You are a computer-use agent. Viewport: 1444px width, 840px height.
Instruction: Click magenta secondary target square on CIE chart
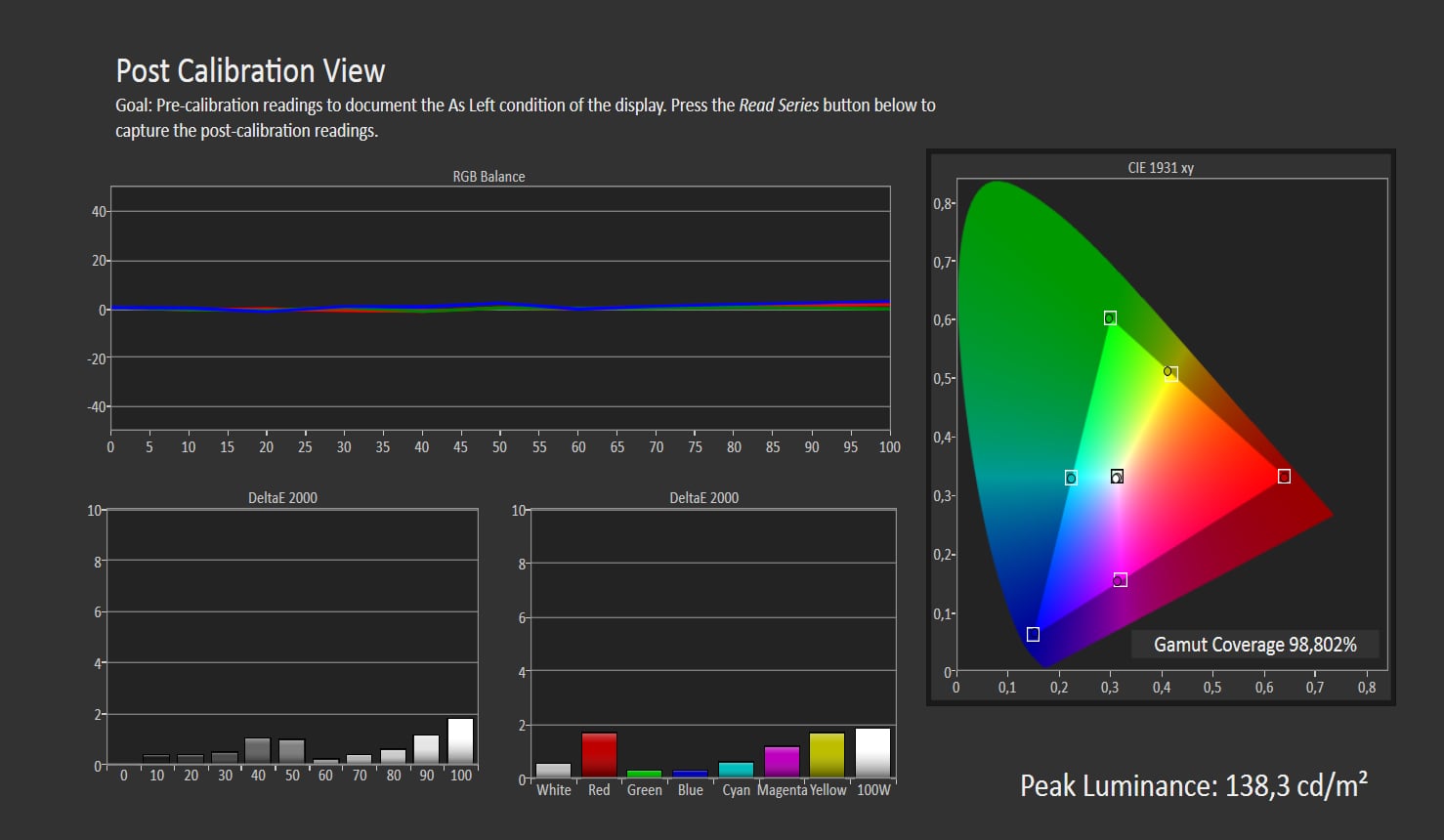pos(1121,579)
